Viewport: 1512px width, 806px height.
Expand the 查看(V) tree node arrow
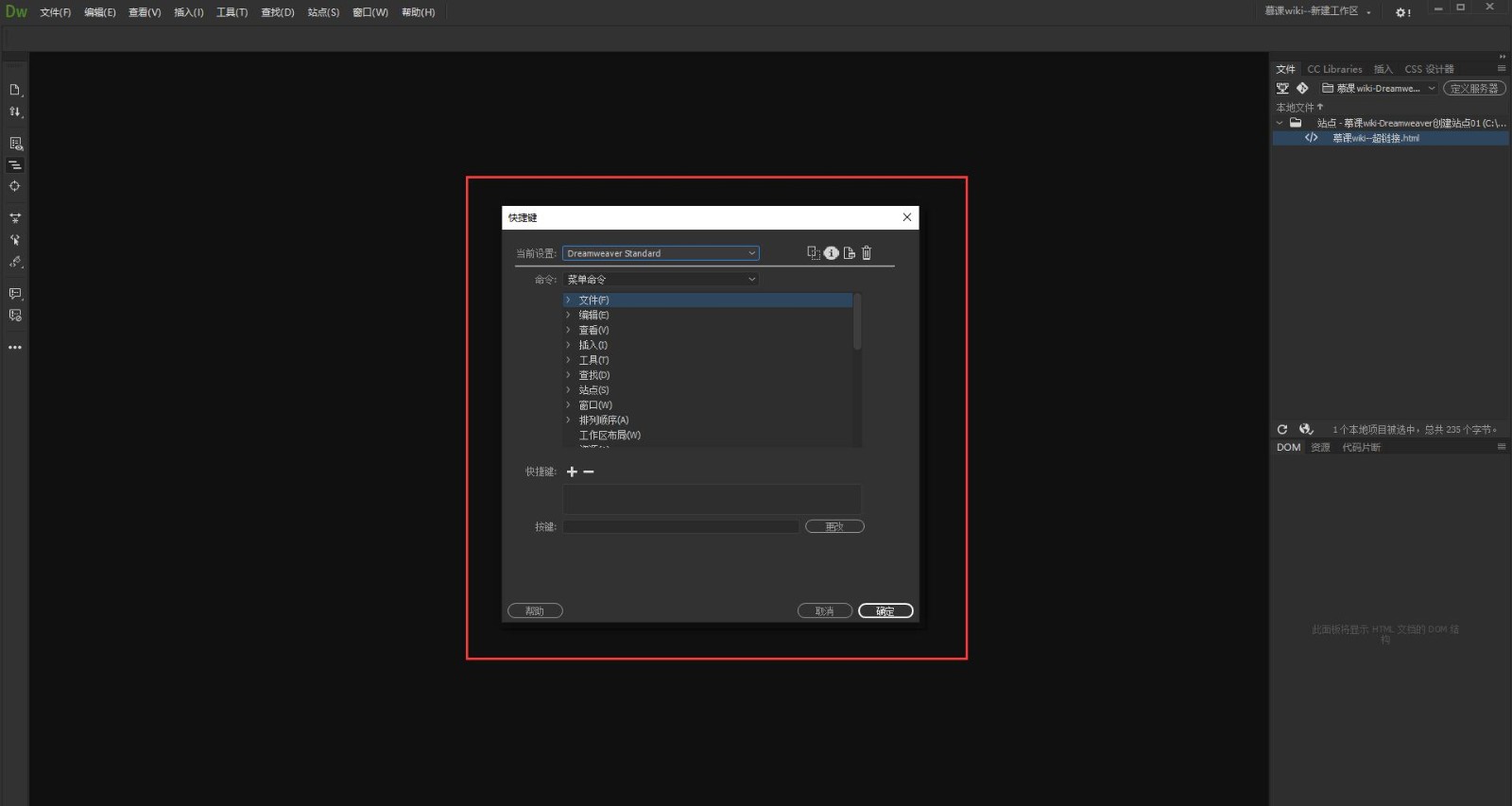(x=568, y=331)
